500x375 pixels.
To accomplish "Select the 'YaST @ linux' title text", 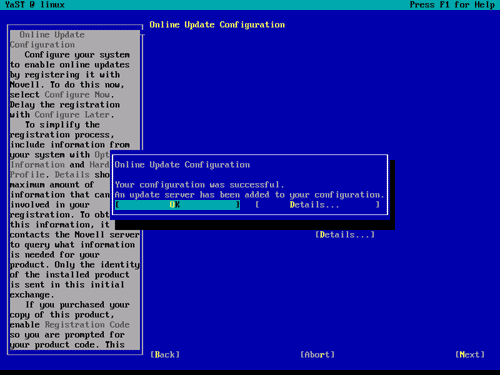I will 35,5.
